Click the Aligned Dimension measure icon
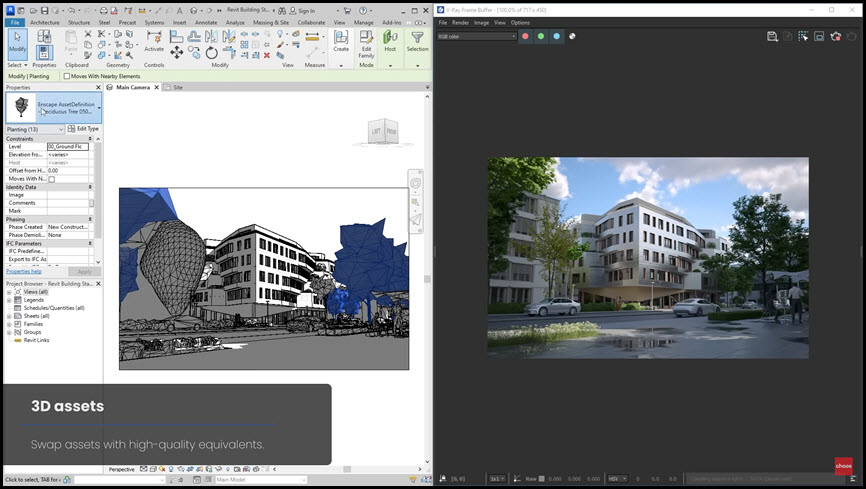866x489 pixels. coord(312,36)
